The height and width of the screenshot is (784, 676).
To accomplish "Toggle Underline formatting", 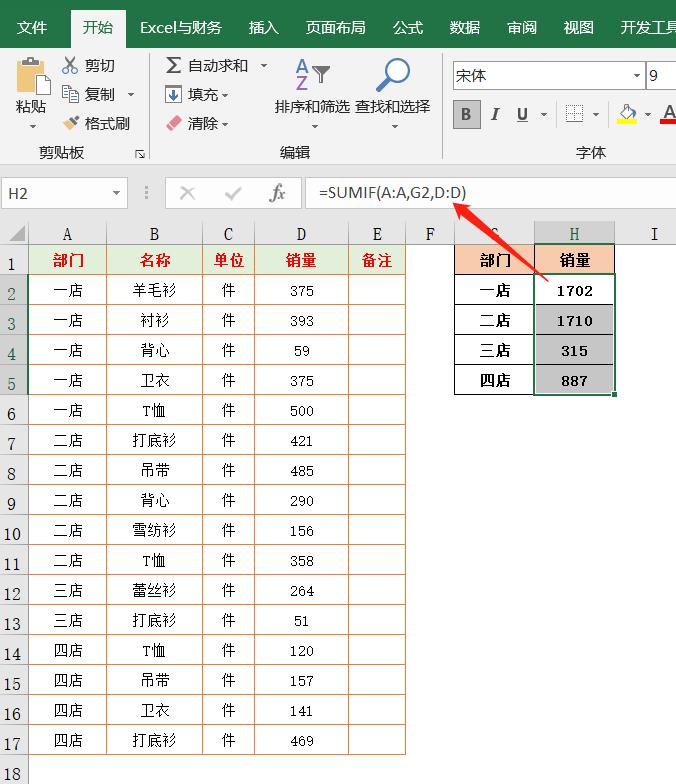I will (x=522, y=115).
